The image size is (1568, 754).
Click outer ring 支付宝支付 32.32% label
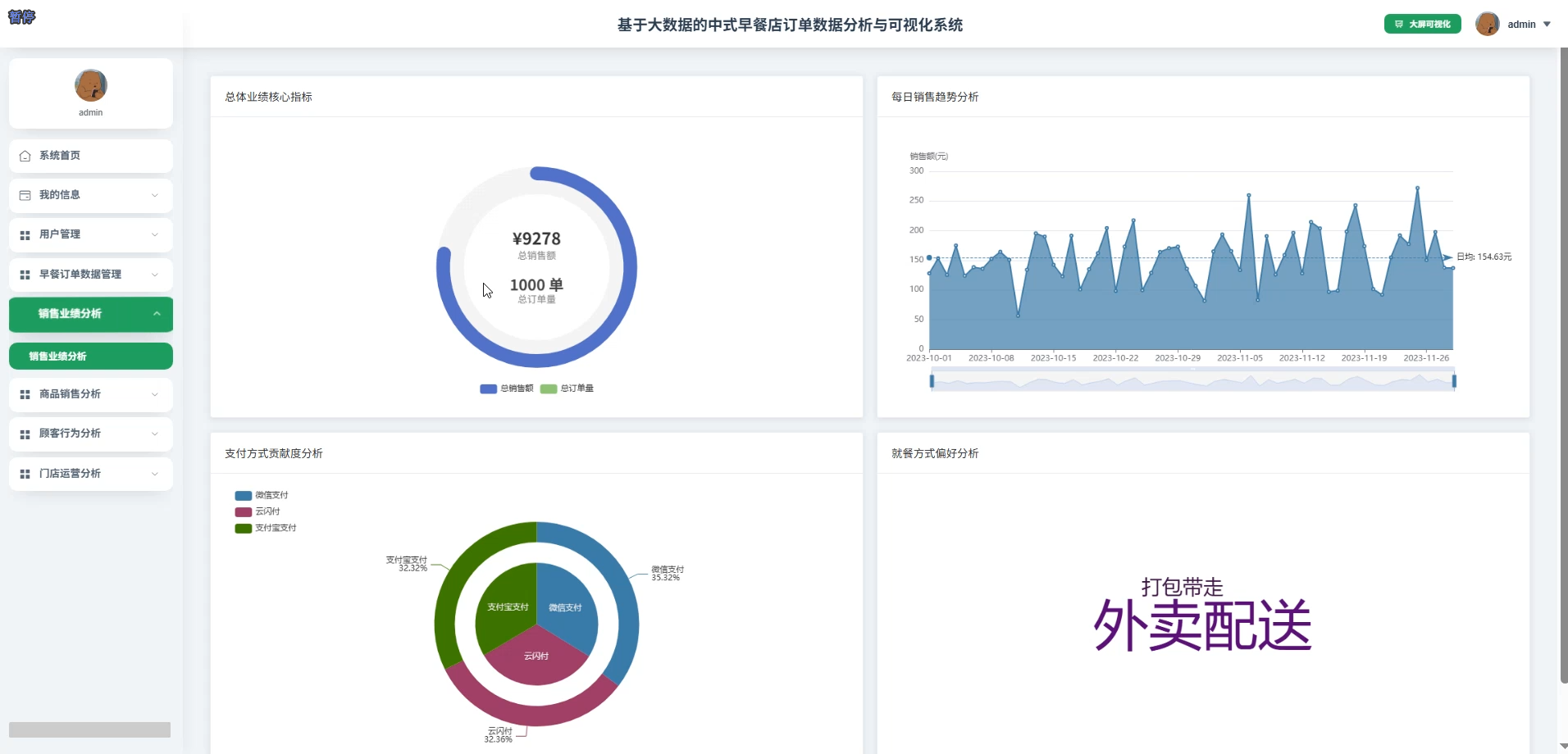pos(407,564)
